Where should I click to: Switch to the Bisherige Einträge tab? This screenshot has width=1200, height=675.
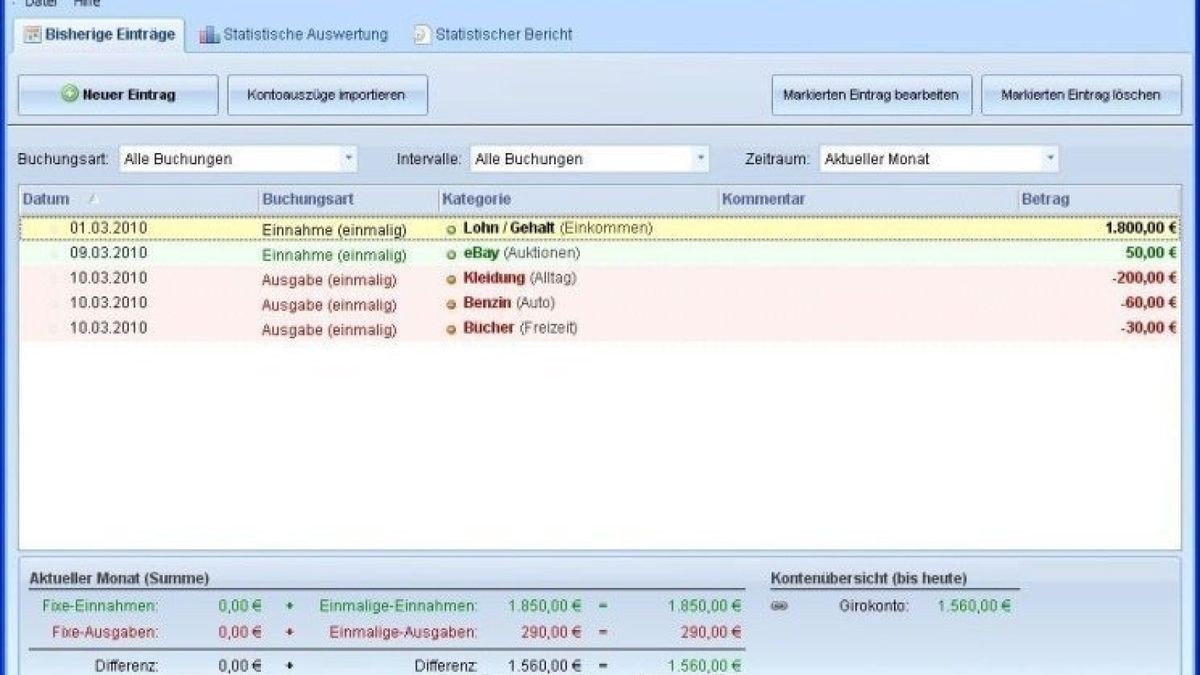point(100,35)
